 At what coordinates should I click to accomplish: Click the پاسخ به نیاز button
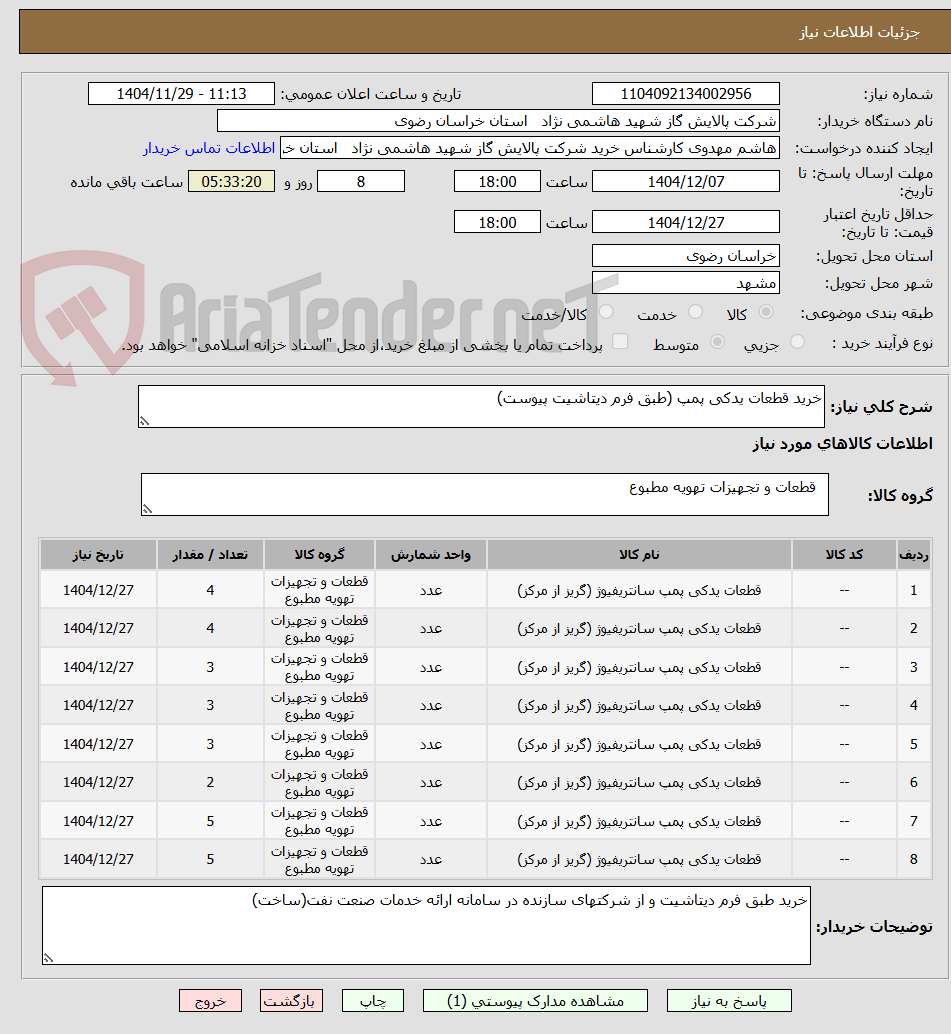click(729, 1000)
